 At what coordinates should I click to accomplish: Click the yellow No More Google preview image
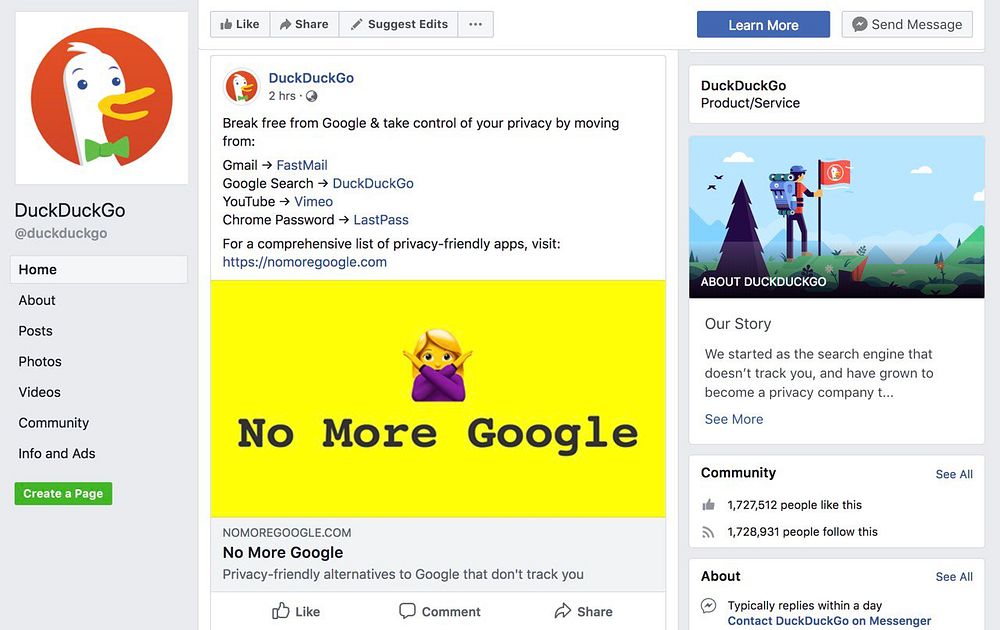(438, 399)
